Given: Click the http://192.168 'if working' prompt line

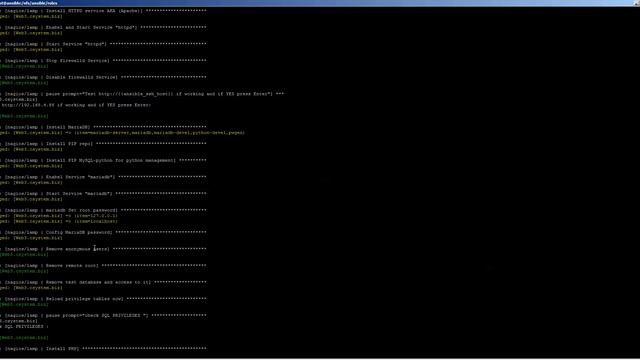Looking at the screenshot, I should tap(76, 105).
